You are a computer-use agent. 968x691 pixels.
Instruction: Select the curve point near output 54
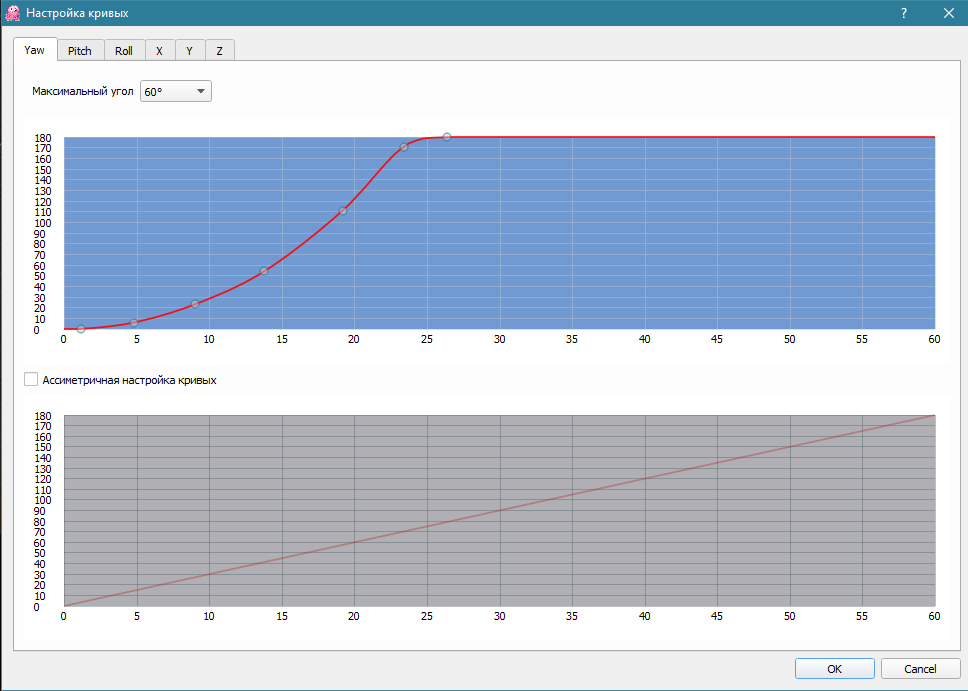click(264, 271)
